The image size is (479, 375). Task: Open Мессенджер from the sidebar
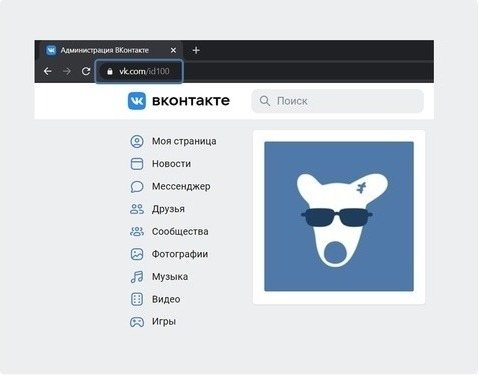tap(181, 187)
